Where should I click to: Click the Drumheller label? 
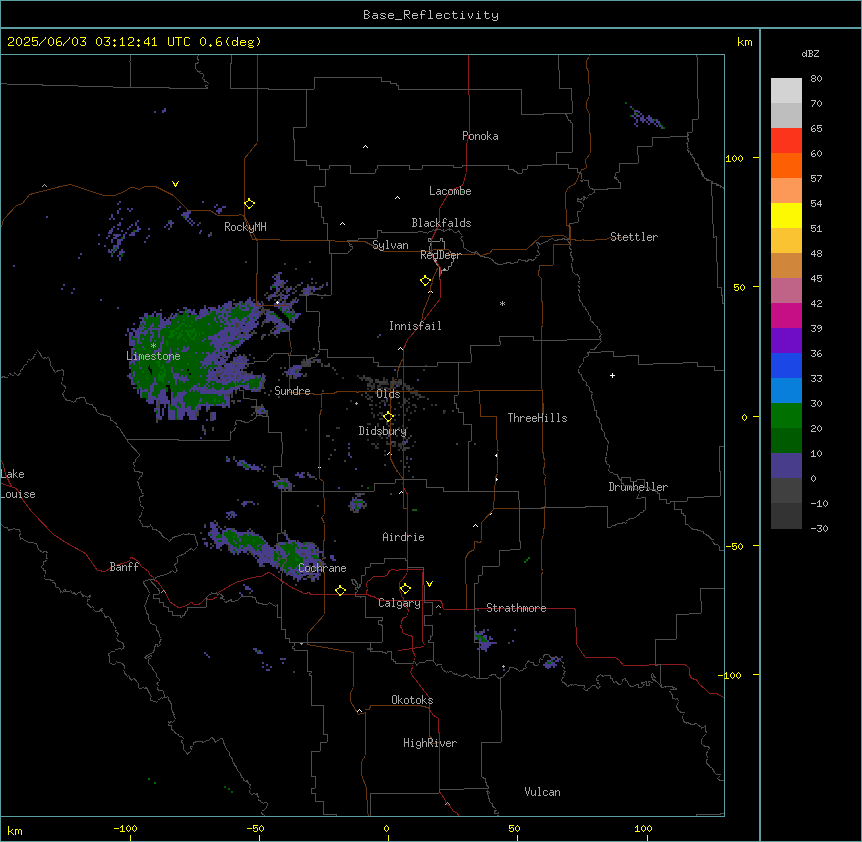pos(638,487)
